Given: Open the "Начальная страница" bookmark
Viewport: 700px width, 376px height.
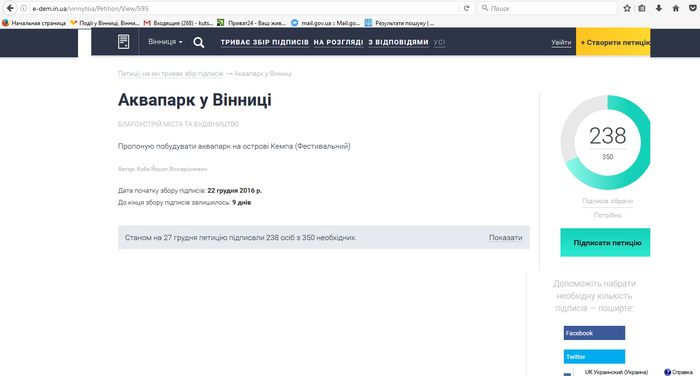Looking at the screenshot, I should (34, 23).
